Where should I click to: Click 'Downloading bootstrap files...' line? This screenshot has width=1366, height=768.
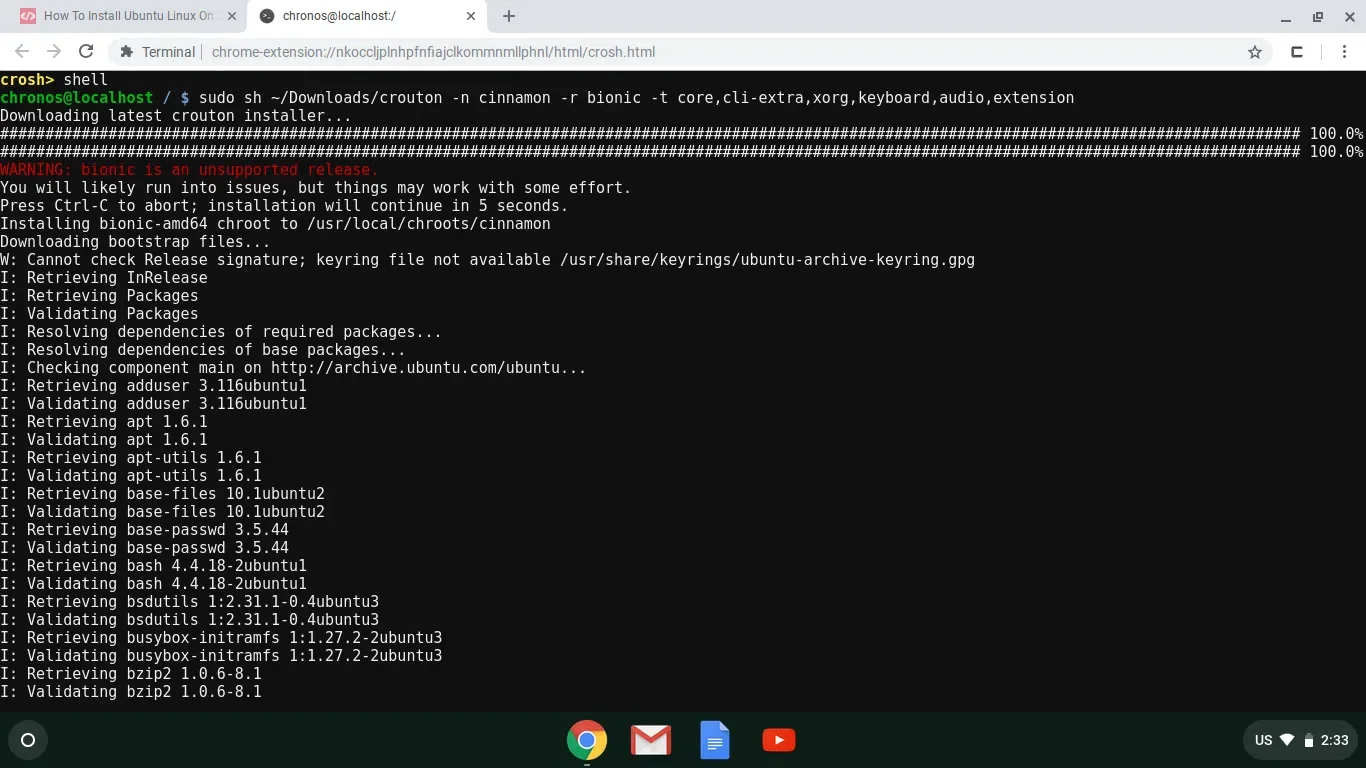click(x=135, y=242)
